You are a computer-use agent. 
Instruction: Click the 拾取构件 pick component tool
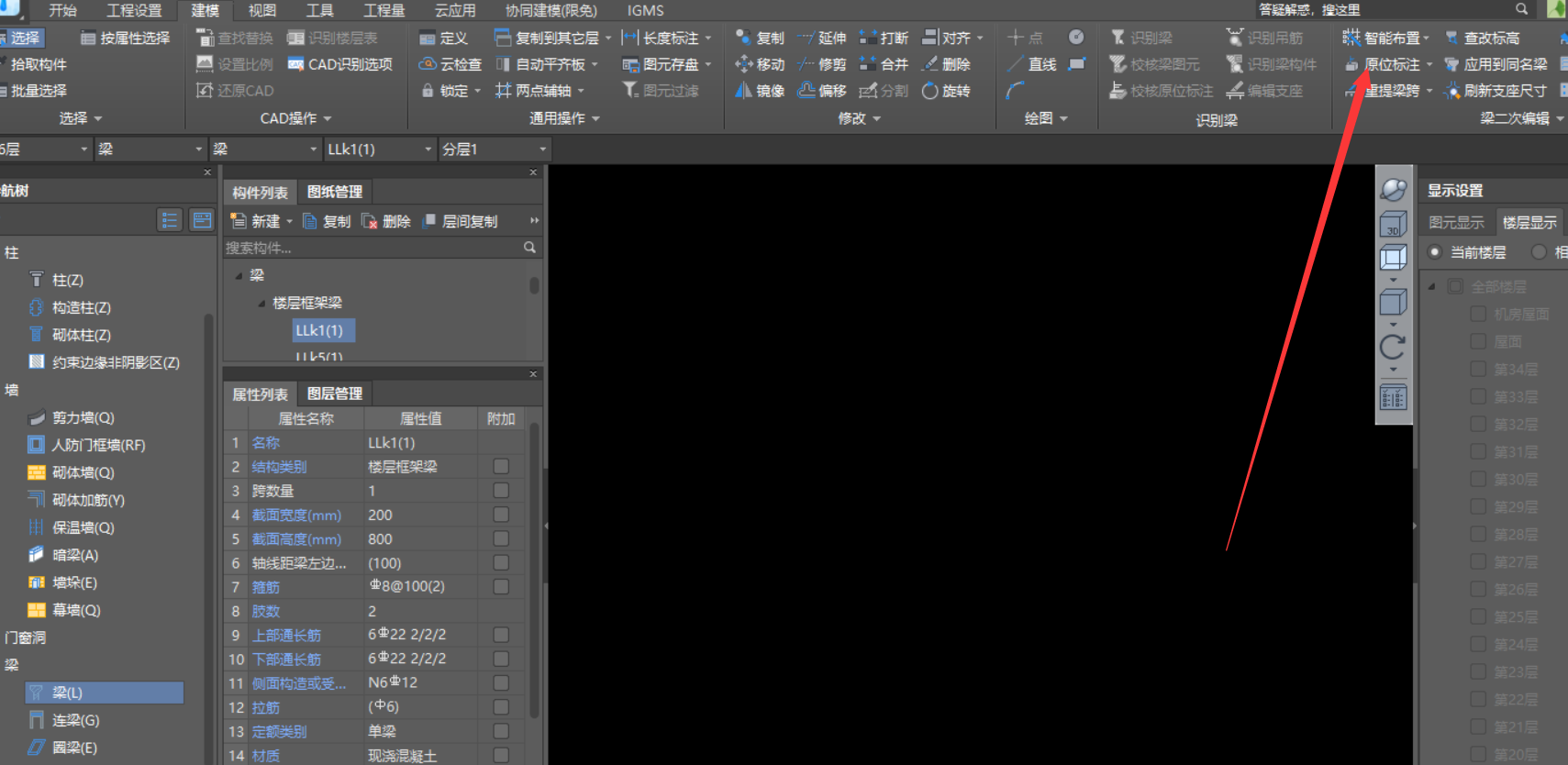click(x=33, y=64)
